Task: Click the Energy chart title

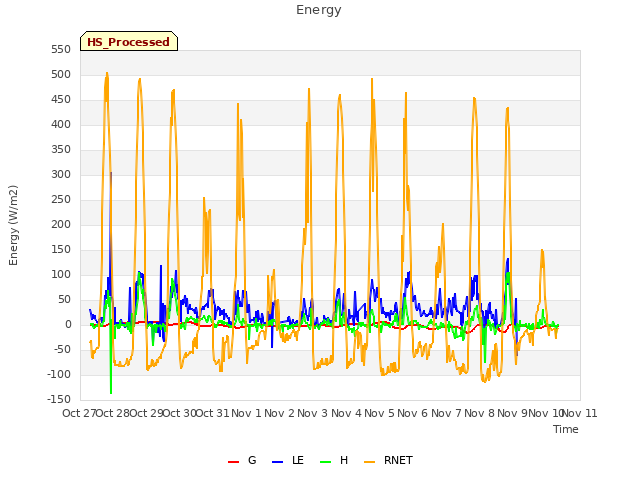Action: pos(319,10)
